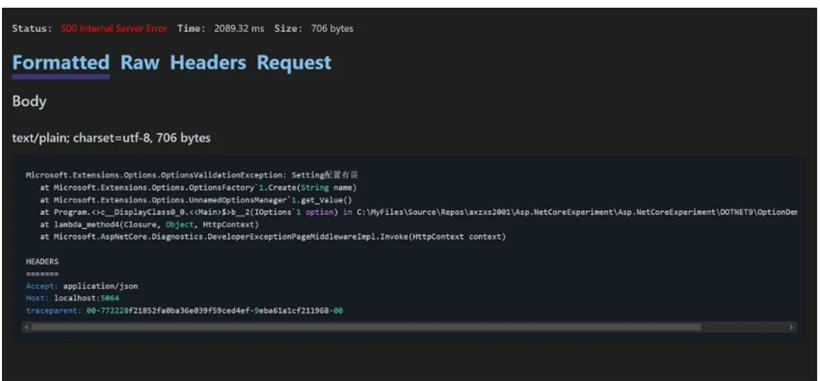Click the Accept: application/json header
This screenshot has width=820, height=381.
(82, 286)
